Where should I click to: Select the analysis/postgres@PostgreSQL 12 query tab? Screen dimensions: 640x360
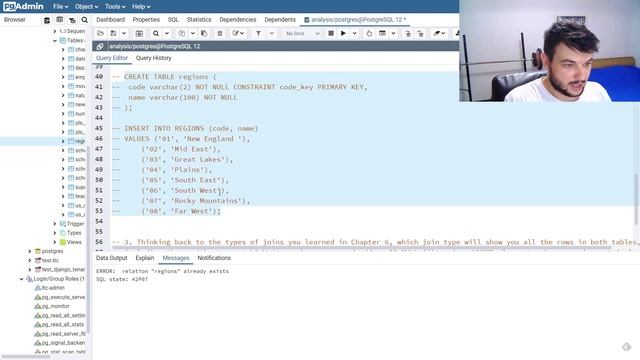point(355,20)
